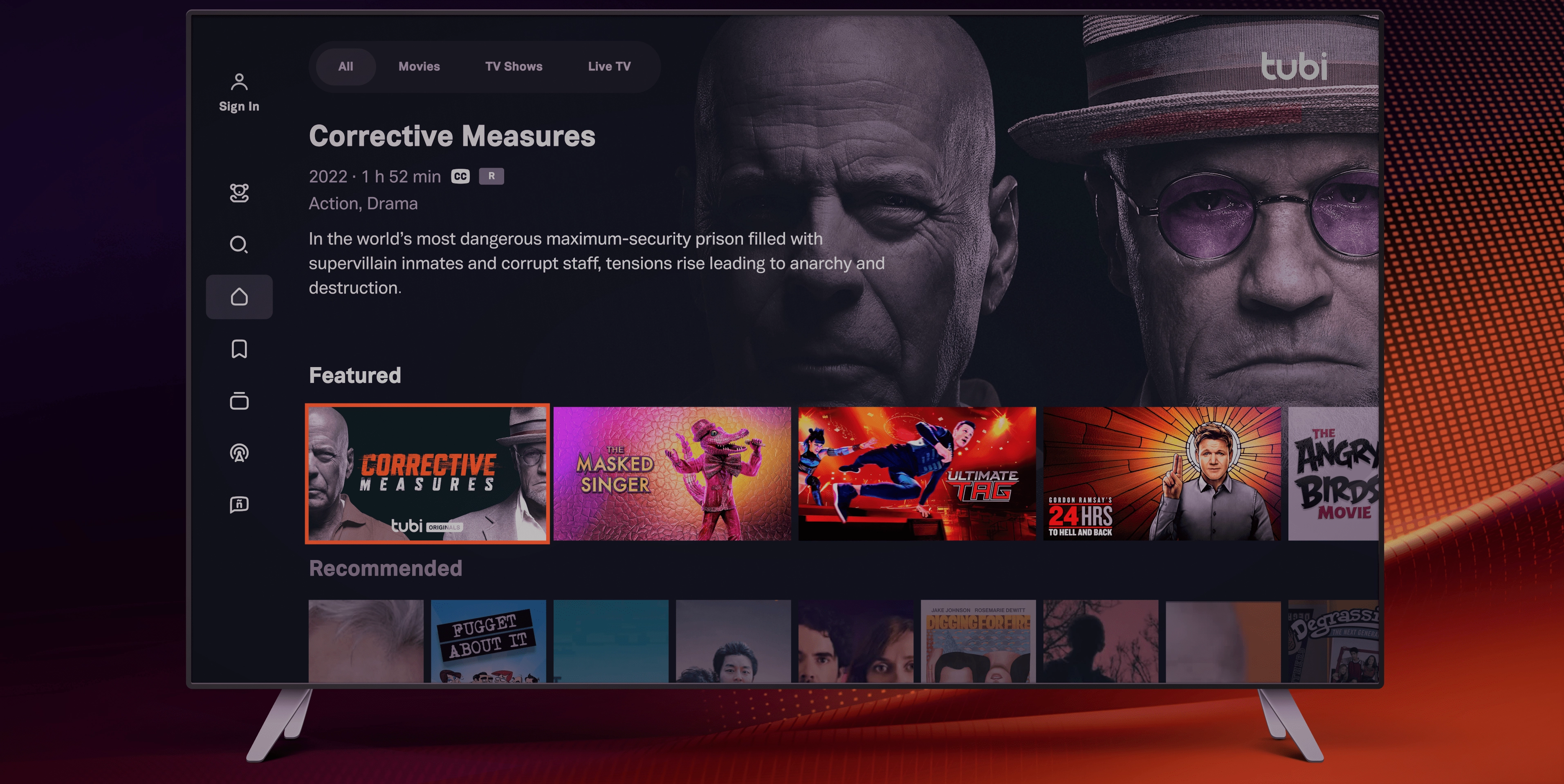Open Fugget About It recommended poster
Screen dimensions: 1564x784
488,641
